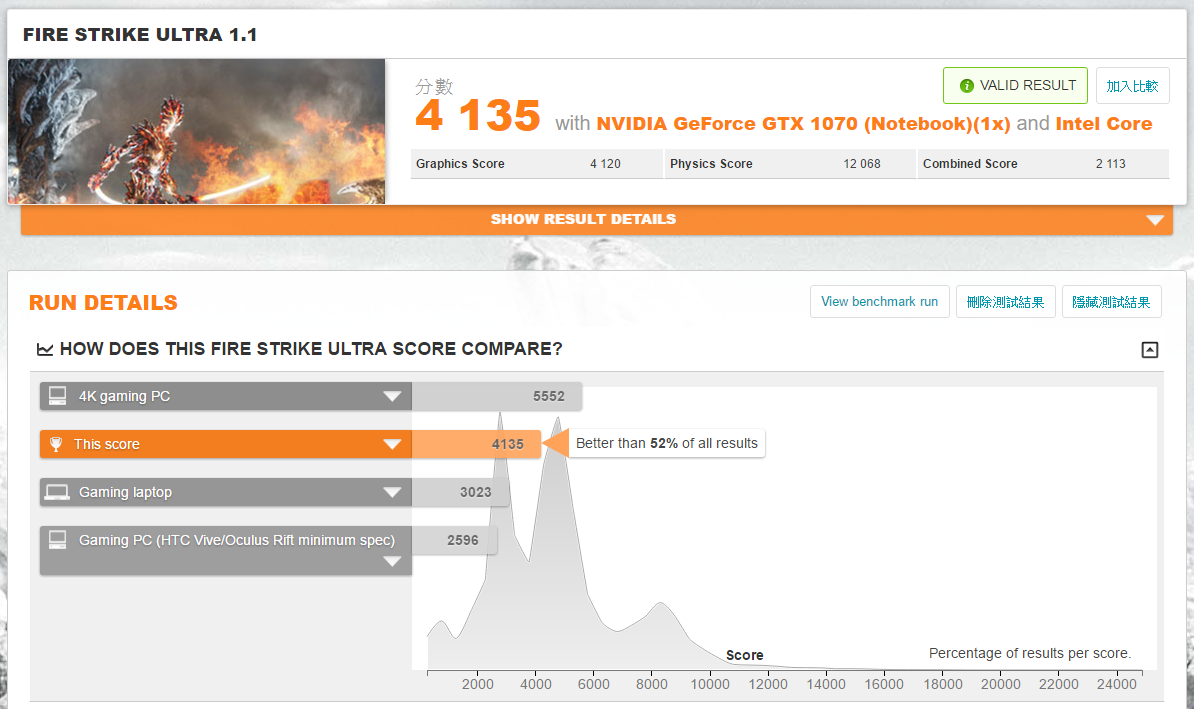Expand the 4K gaming PC dropdown arrow
1194x709 pixels.
pos(392,397)
